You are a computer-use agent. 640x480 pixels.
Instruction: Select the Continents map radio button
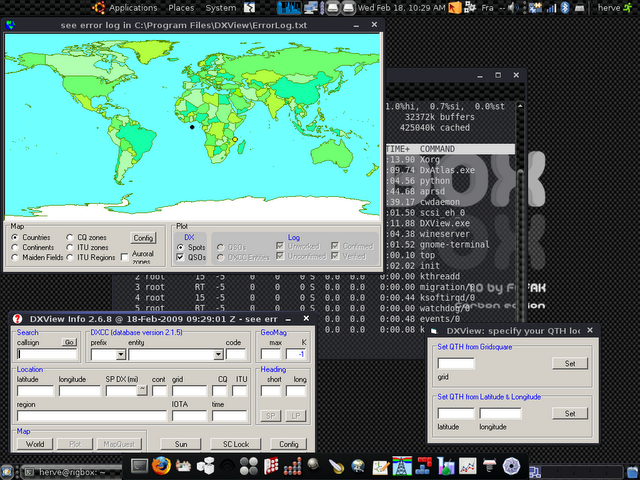tap(16, 247)
